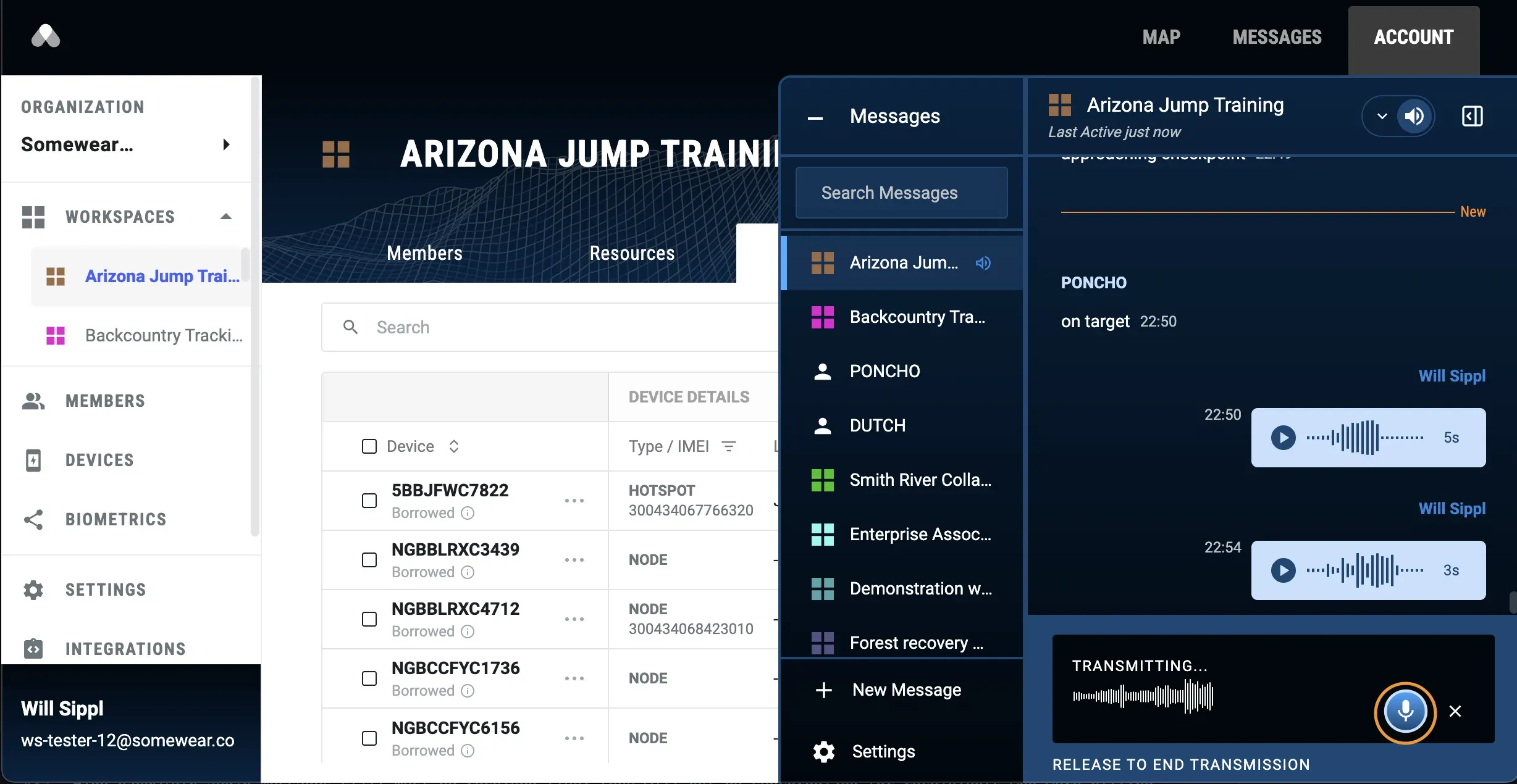Click the chat scrollbar handle
Screen dimensions: 1517x784
point(1513,602)
